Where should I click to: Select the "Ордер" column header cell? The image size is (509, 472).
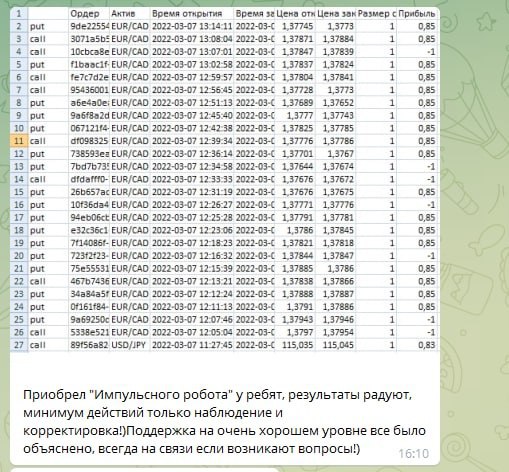[x=89, y=14]
